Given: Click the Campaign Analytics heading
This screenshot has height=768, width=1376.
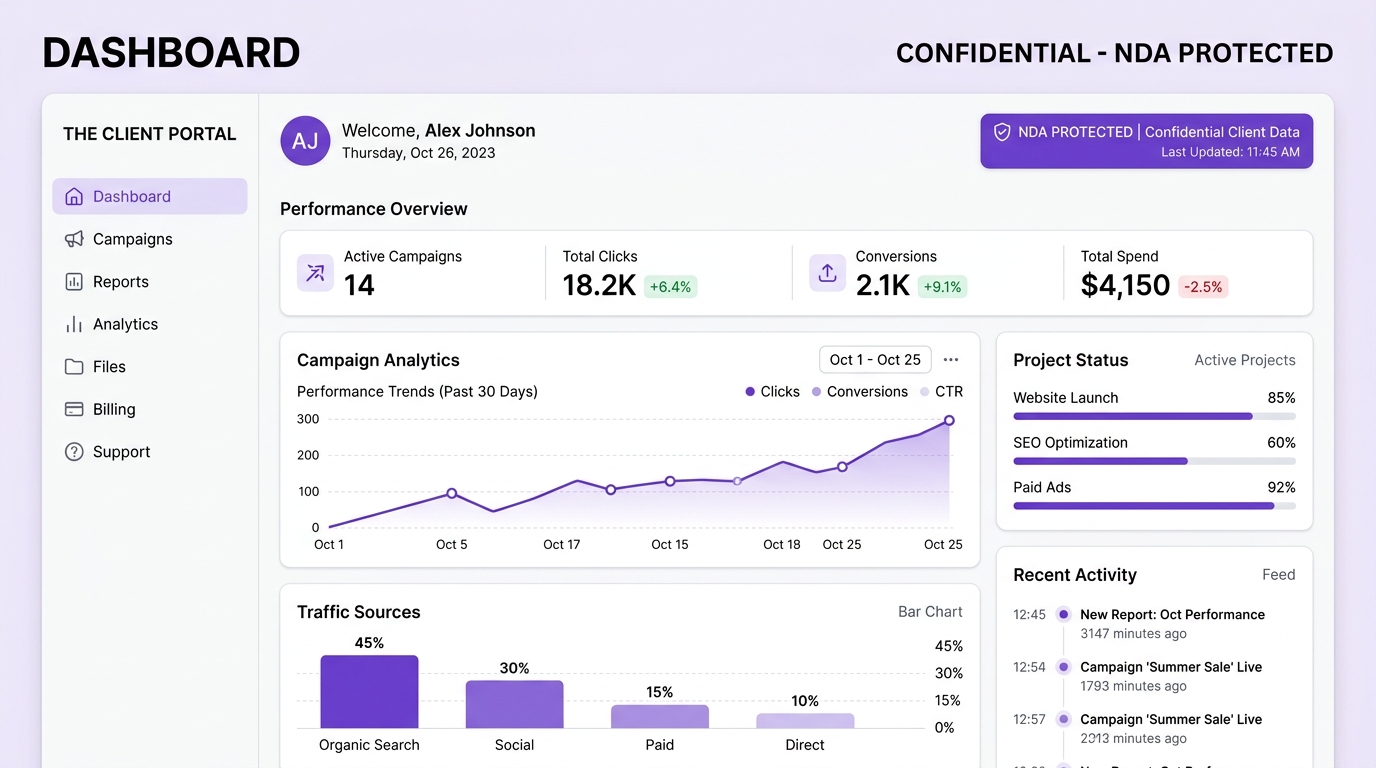Looking at the screenshot, I should (x=378, y=360).
